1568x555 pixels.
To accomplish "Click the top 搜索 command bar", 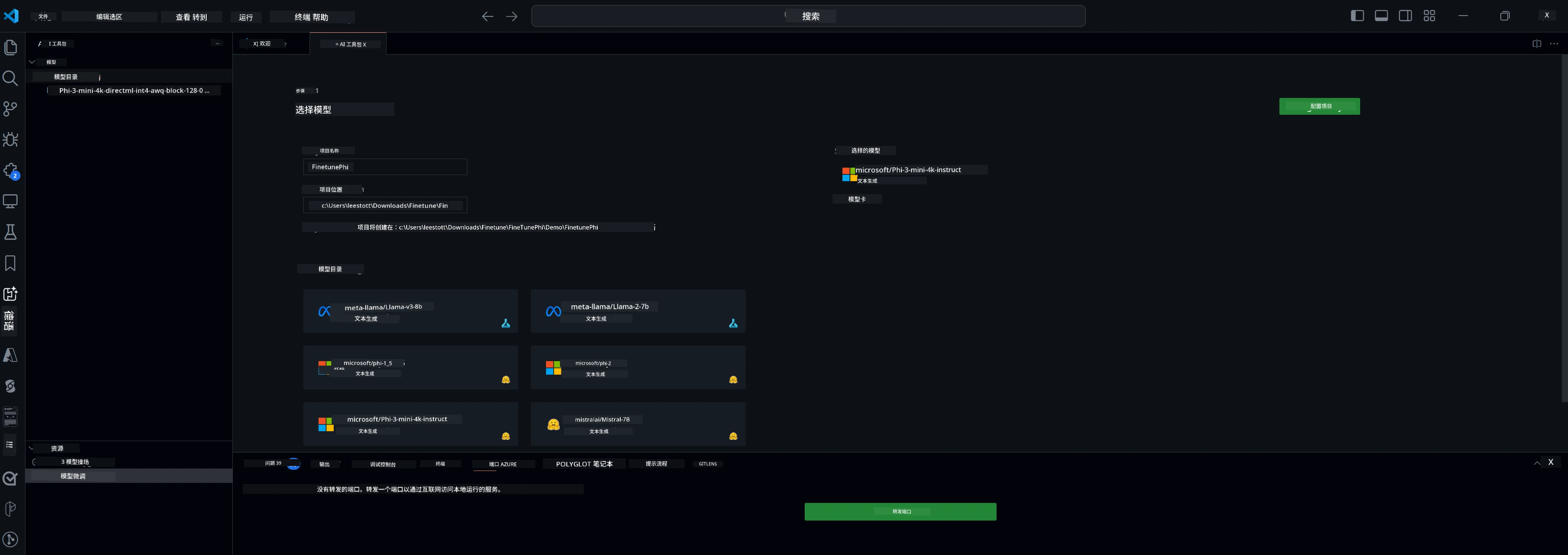I will pos(808,16).
